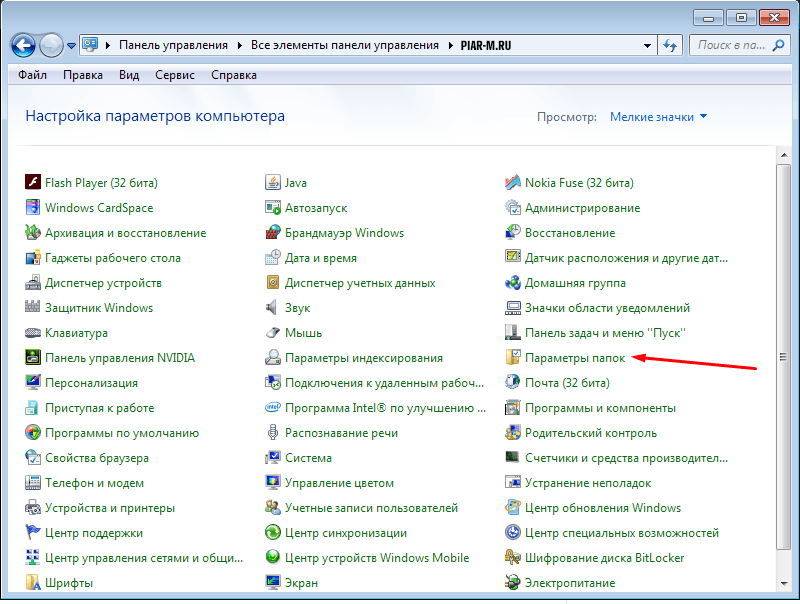Image resolution: width=800 pixels, height=604 pixels.
Task: Open the Вид menu
Action: point(129,75)
